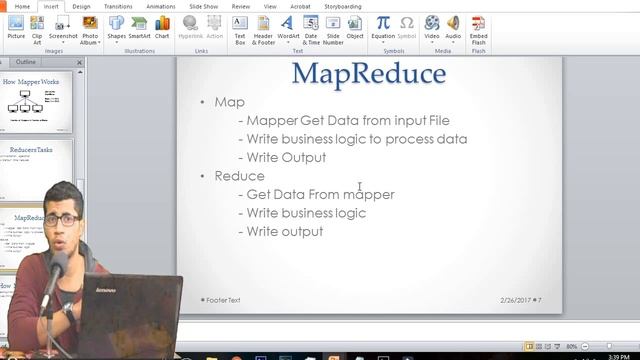Create a new Photo Album
This screenshot has width=640, height=360.
point(90,30)
